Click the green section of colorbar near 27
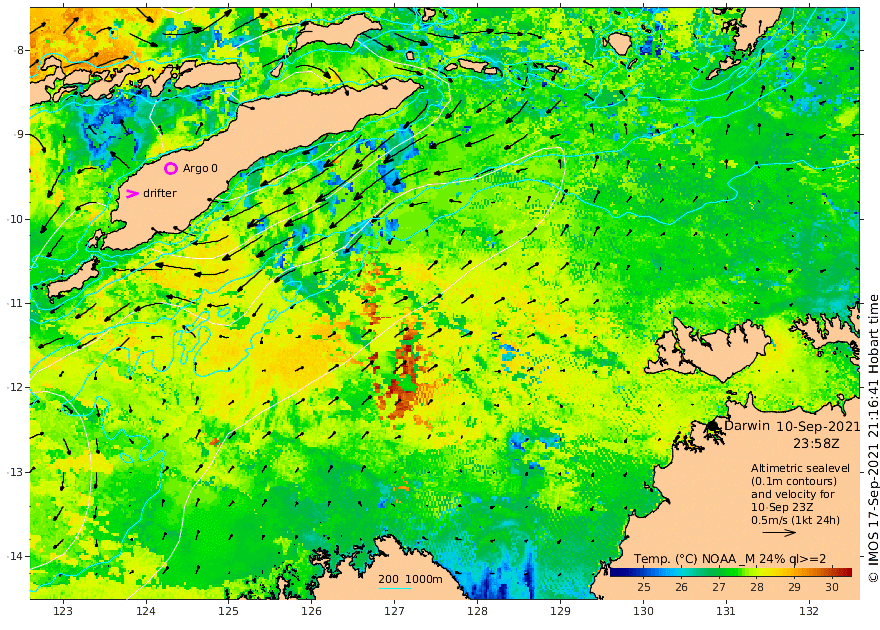The image size is (880, 630). 719,572
